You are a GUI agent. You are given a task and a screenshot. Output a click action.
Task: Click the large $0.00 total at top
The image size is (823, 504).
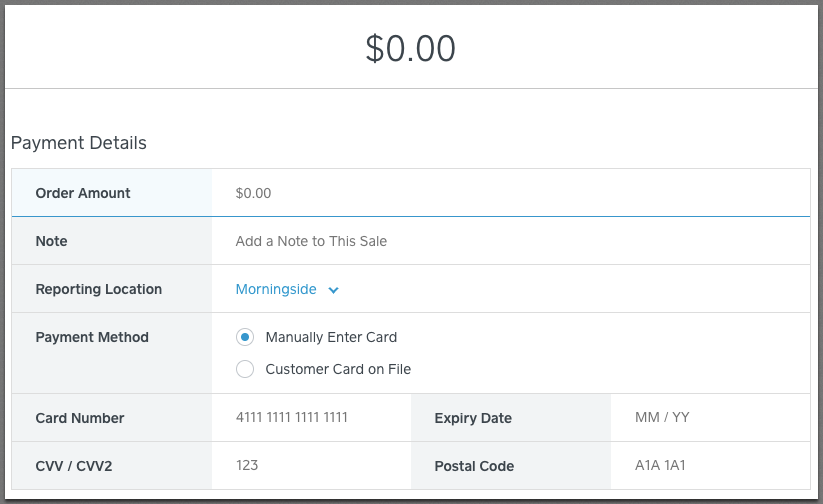410,49
